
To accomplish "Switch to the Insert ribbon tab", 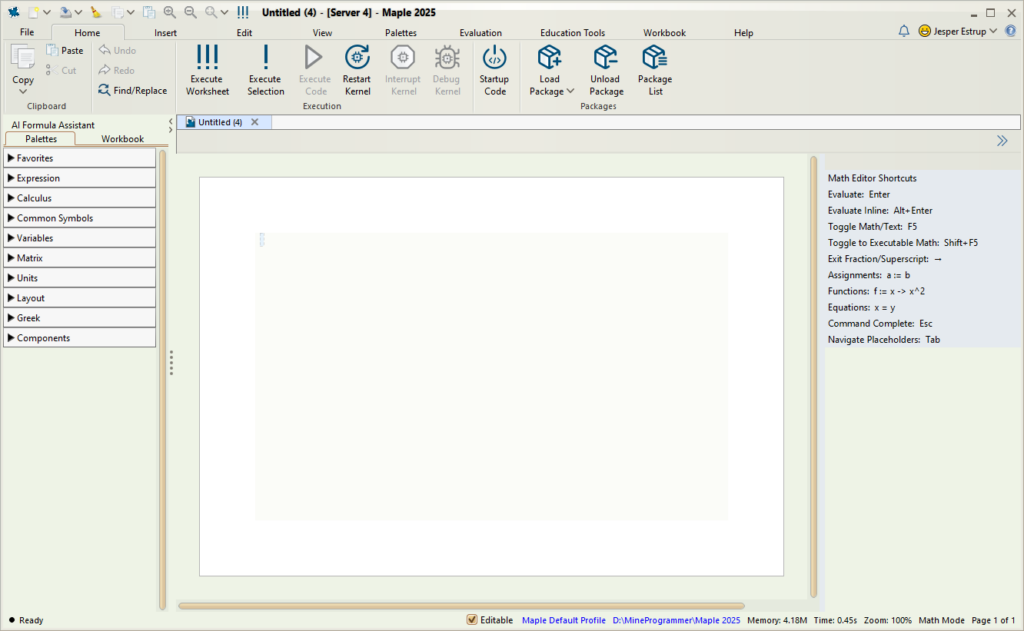I will coord(165,33).
